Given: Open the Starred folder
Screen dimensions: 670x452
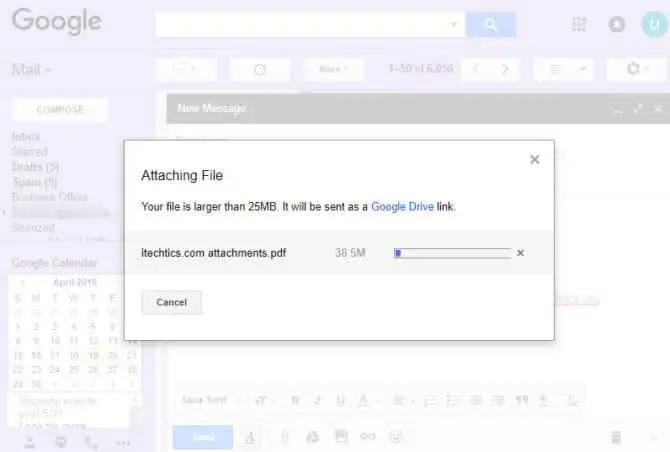Looking at the screenshot, I should (x=29, y=152).
